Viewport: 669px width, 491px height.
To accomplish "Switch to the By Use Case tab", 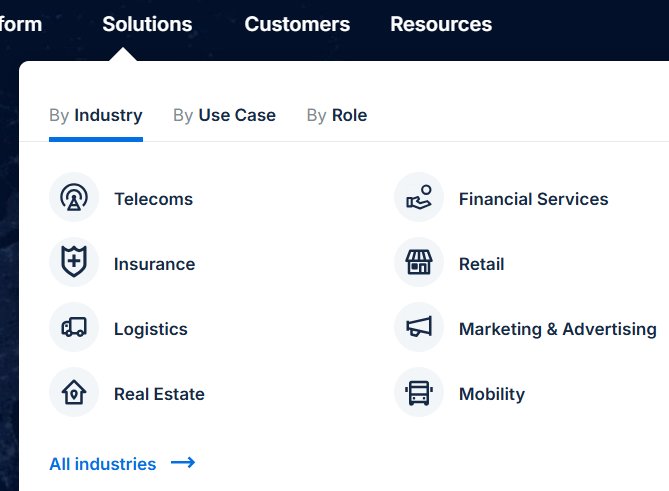I will coord(224,115).
